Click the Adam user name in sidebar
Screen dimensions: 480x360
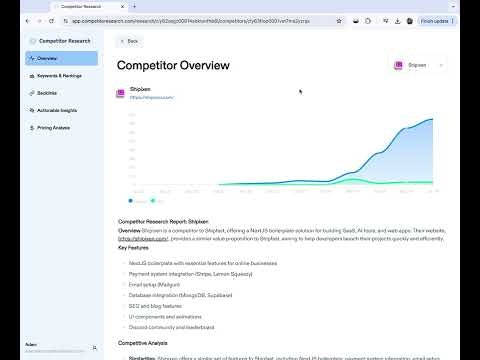(x=31, y=344)
